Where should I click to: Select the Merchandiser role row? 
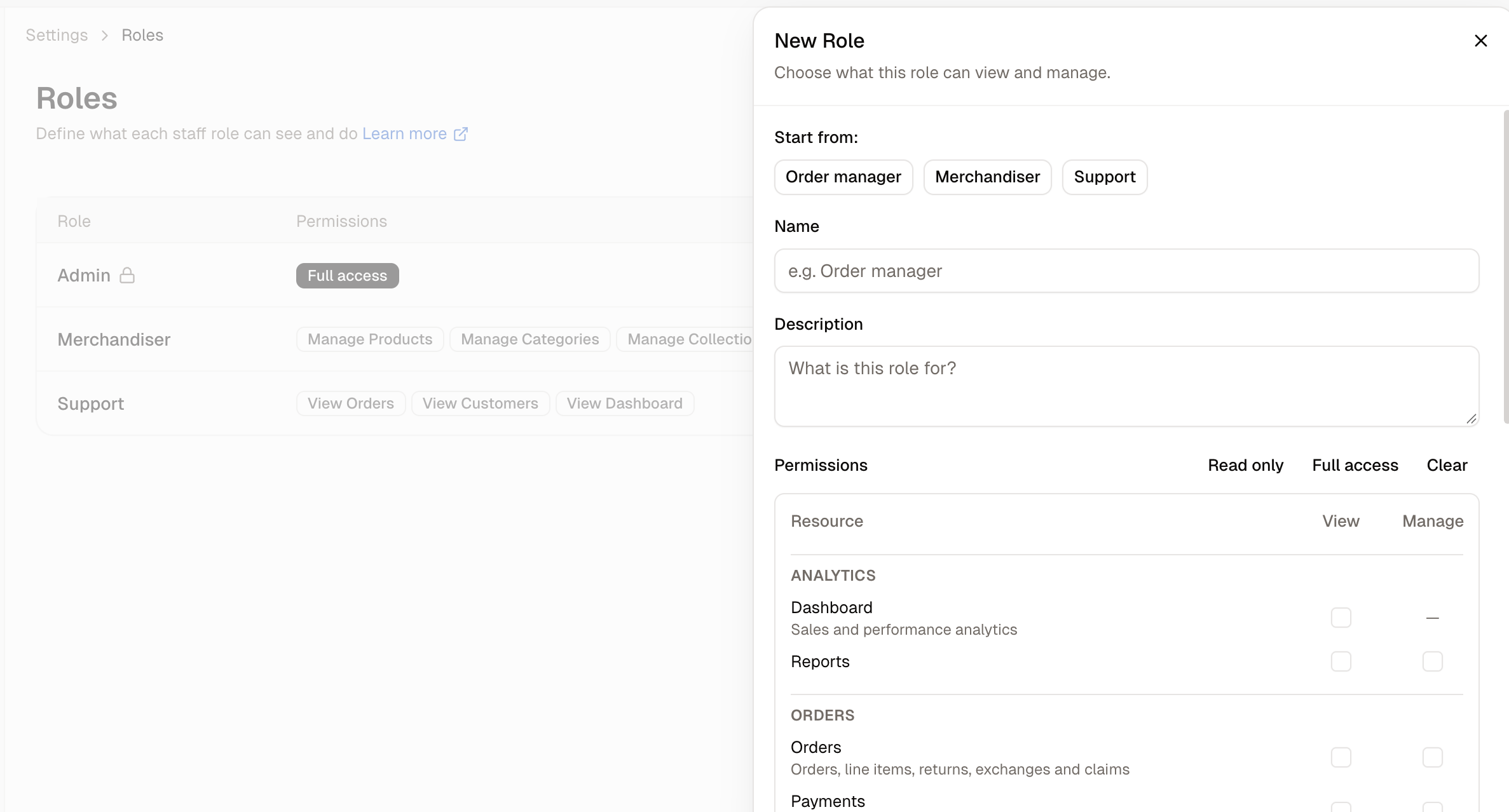pos(394,339)
